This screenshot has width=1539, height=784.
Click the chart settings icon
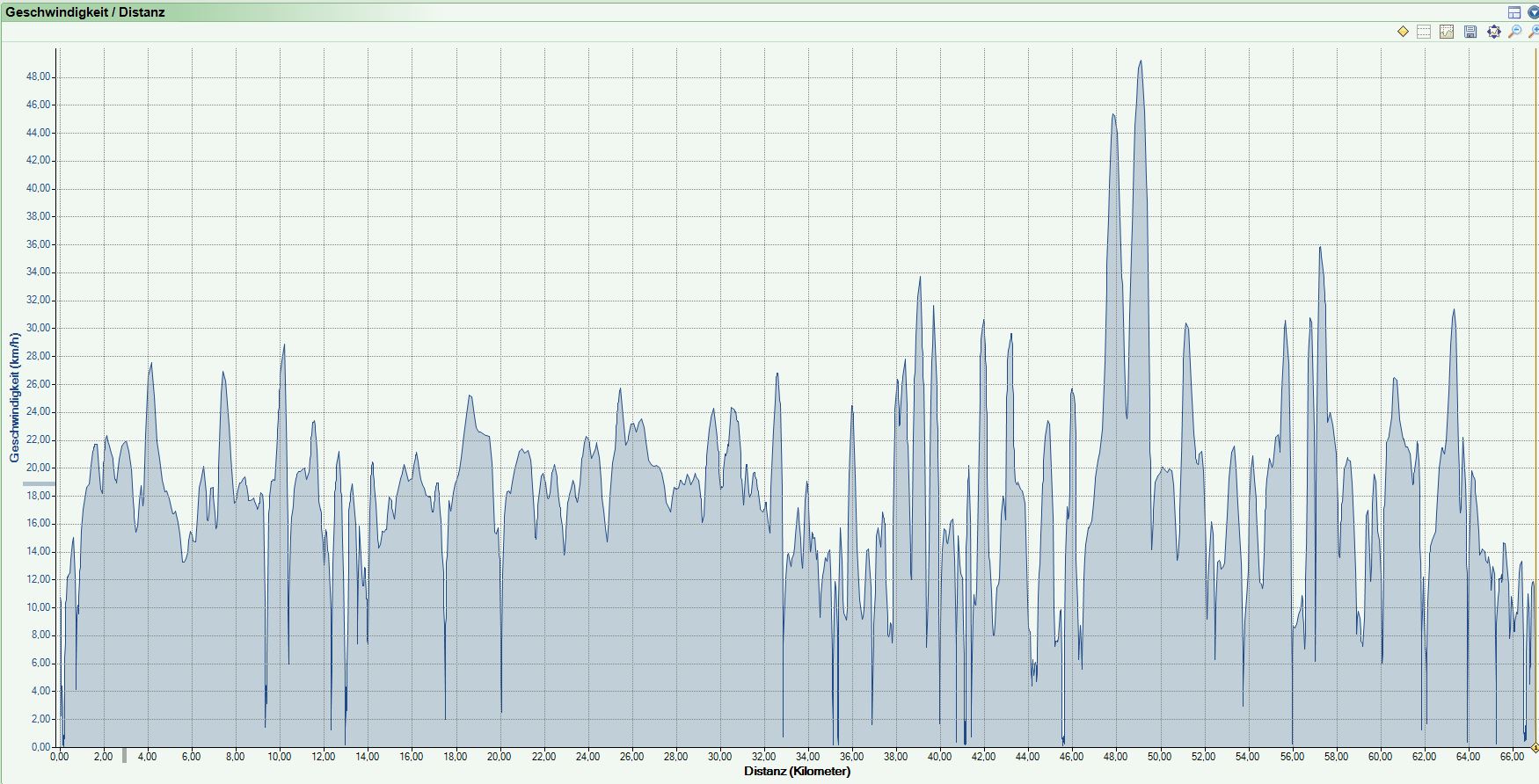point(1447,32)
